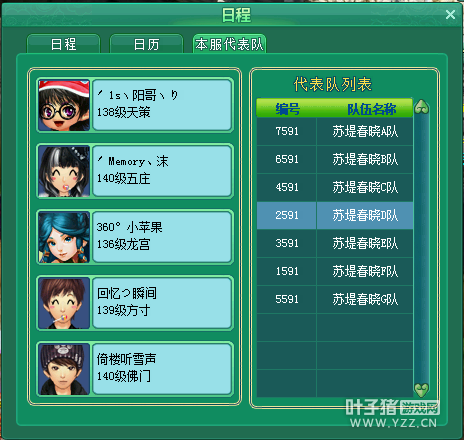The image size is (464, 440).
Task: Choose team 6591 苏堤春晓B队
Action: [x=335, y=159]
